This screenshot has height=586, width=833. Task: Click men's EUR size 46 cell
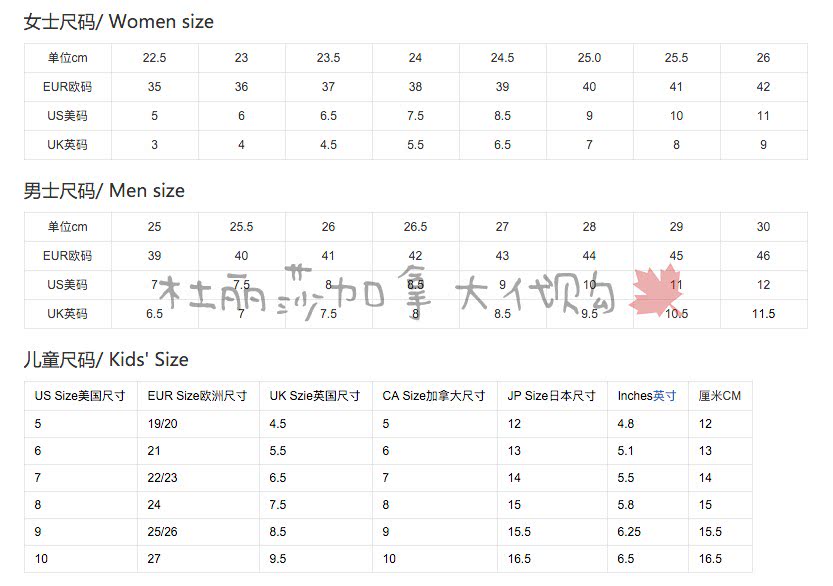point(763,256)
